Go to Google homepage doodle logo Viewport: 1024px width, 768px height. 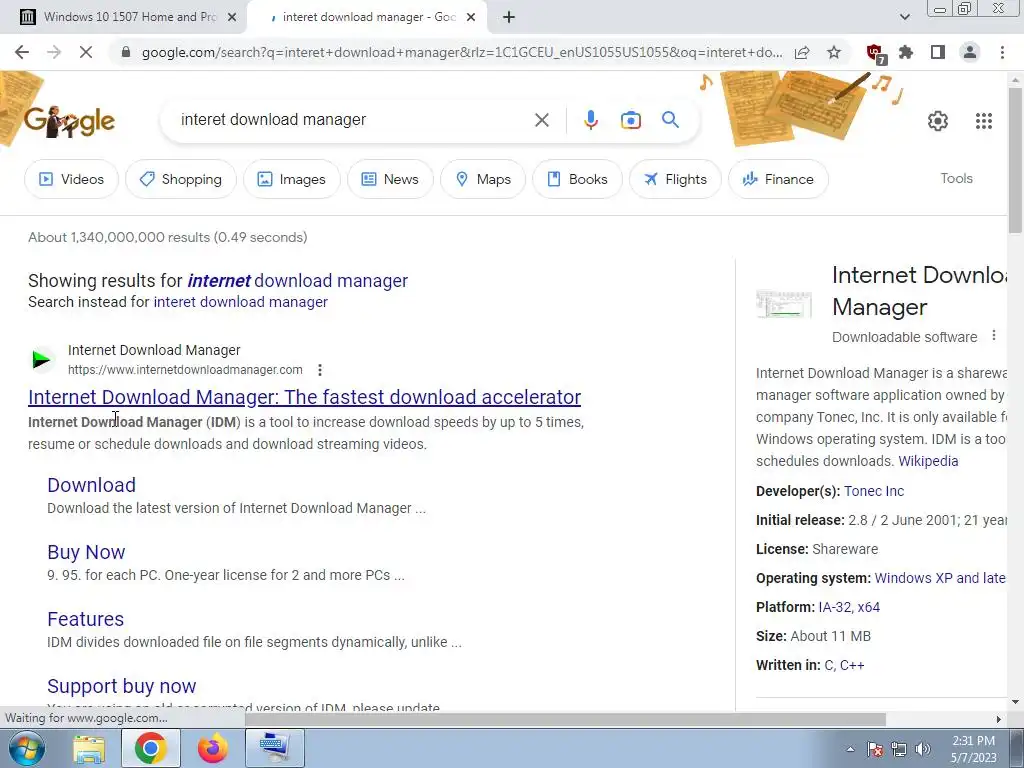coord(69,121)
